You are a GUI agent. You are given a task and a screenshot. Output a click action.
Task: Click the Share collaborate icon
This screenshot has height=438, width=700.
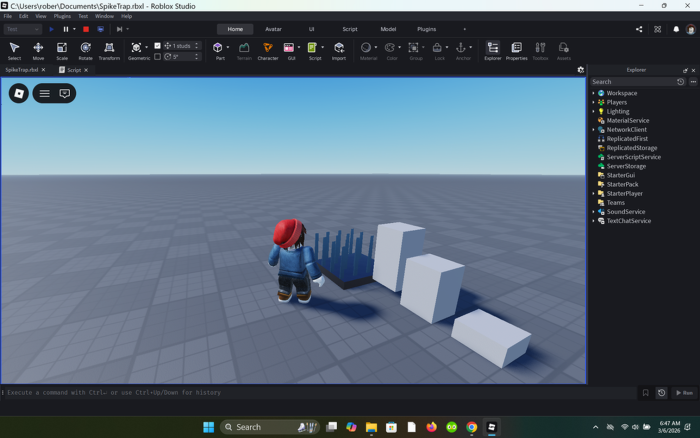point(639,29)
